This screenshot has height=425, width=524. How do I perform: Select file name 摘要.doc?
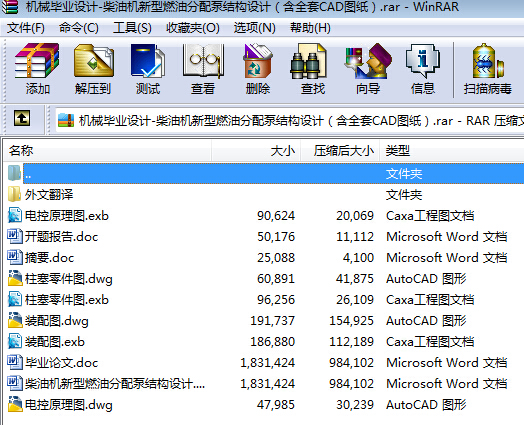49,258
